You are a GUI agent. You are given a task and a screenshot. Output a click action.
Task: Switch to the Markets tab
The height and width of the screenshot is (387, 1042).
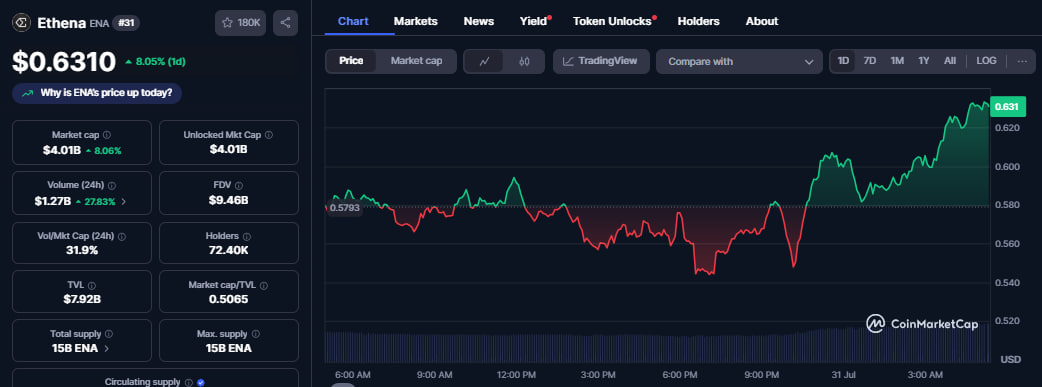pyautogui.click(x=415, y=21)
